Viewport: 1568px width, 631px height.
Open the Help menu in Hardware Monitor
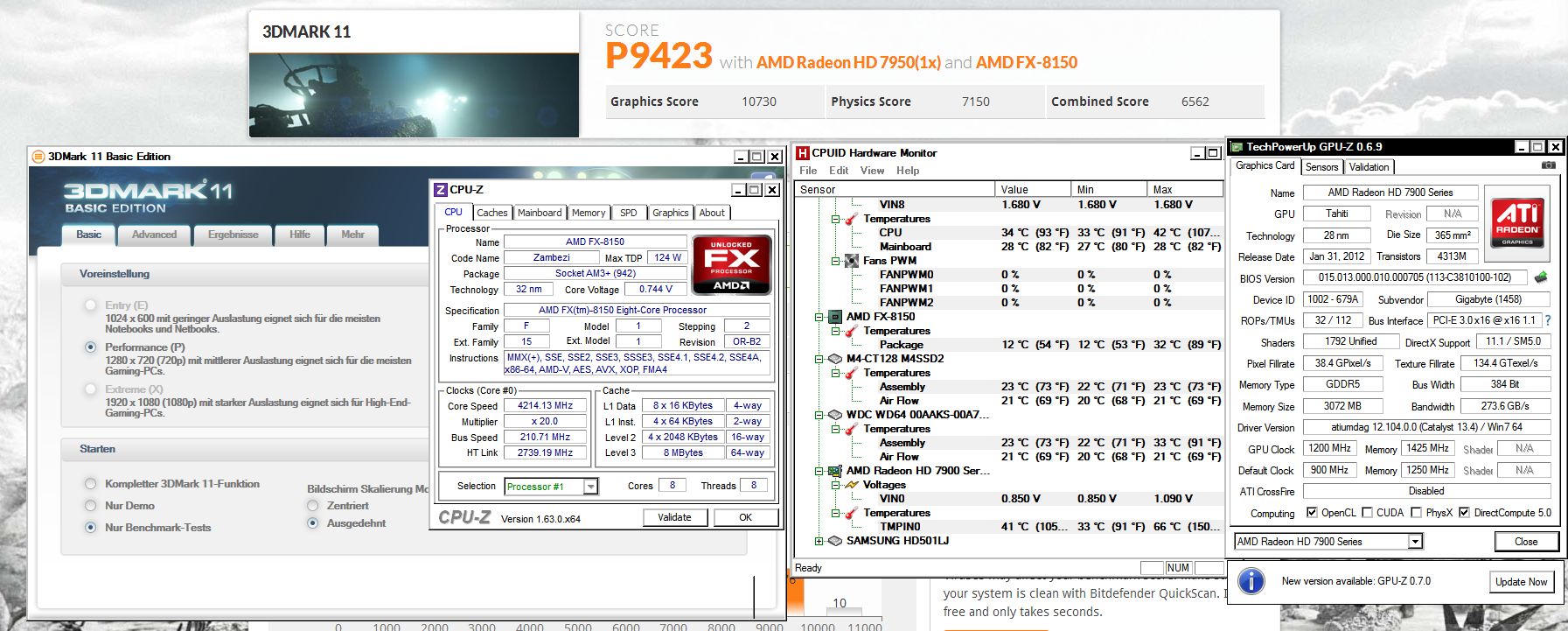click(x=908, y=171)
